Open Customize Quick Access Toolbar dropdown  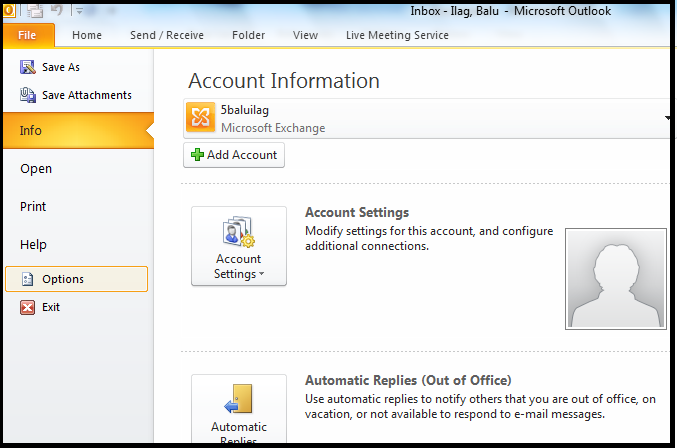79,12
